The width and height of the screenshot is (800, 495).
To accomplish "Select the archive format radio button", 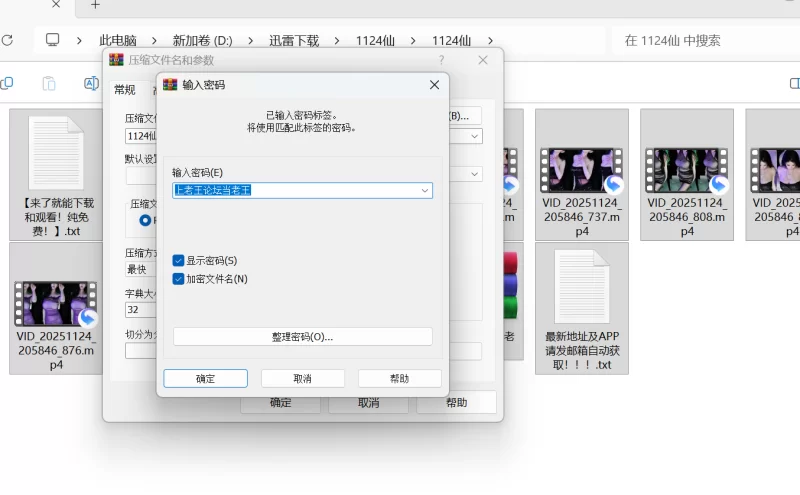I will pos(145,220).
